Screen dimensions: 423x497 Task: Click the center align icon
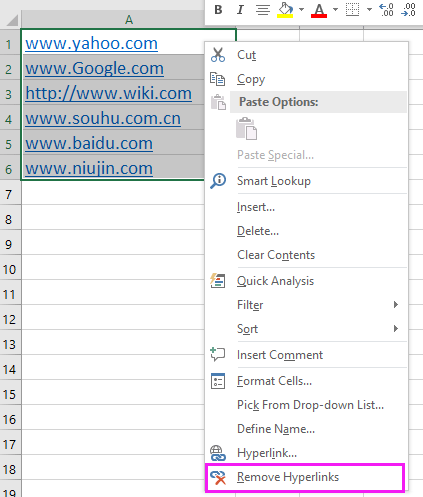tap(263, 10)
